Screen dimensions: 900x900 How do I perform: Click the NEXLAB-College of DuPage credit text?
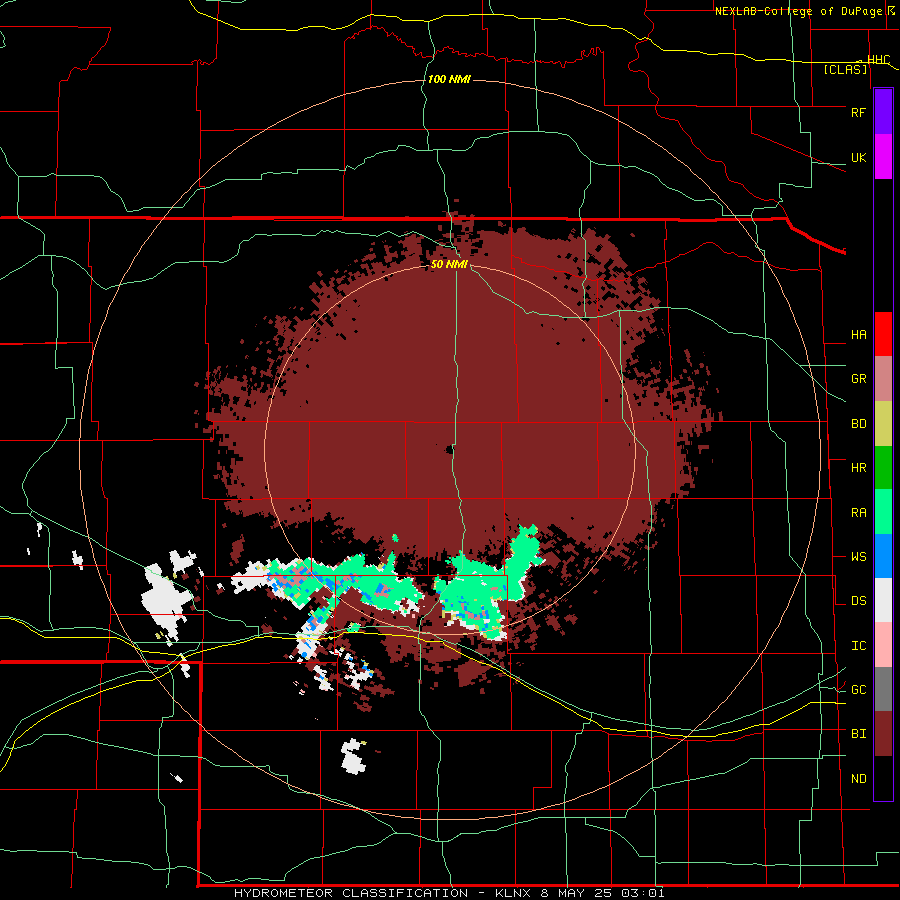click(798, 11)
